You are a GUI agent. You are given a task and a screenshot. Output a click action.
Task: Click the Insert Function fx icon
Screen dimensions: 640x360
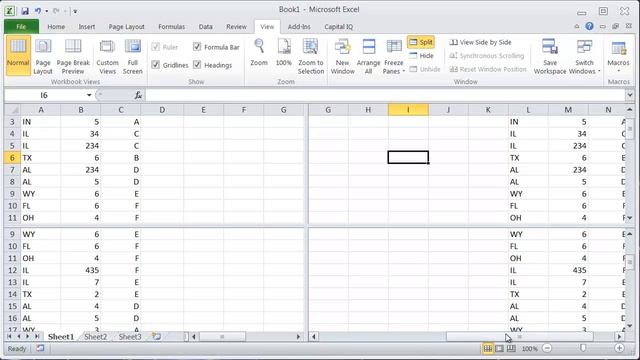138,95
